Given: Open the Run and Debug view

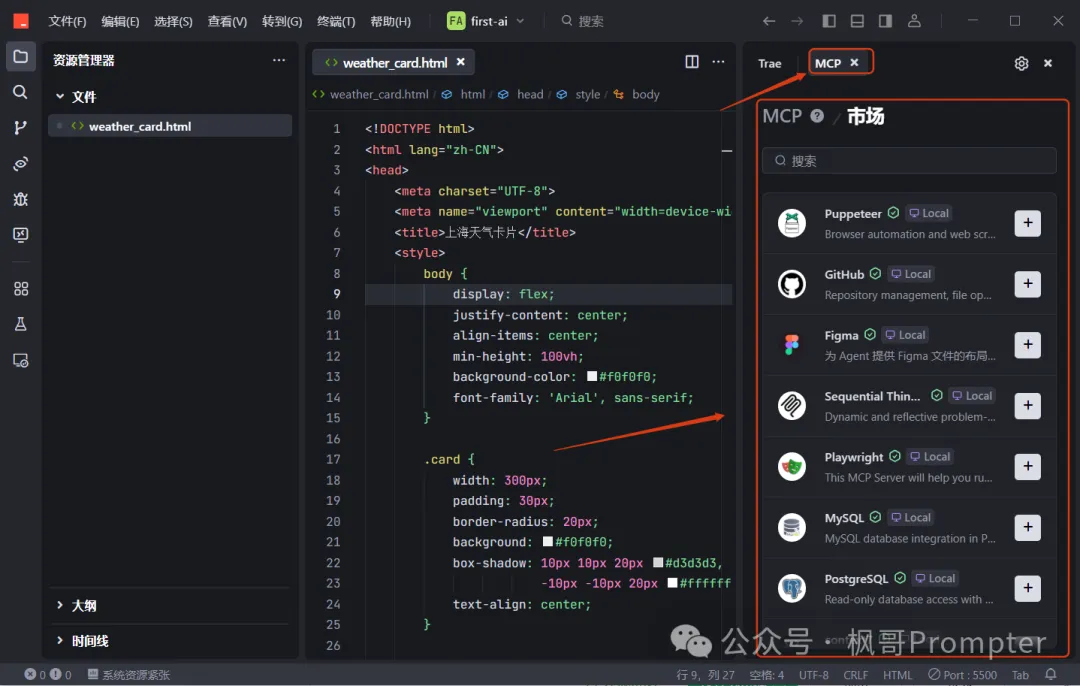Looking at the screenshot, I should pos(20,199).
